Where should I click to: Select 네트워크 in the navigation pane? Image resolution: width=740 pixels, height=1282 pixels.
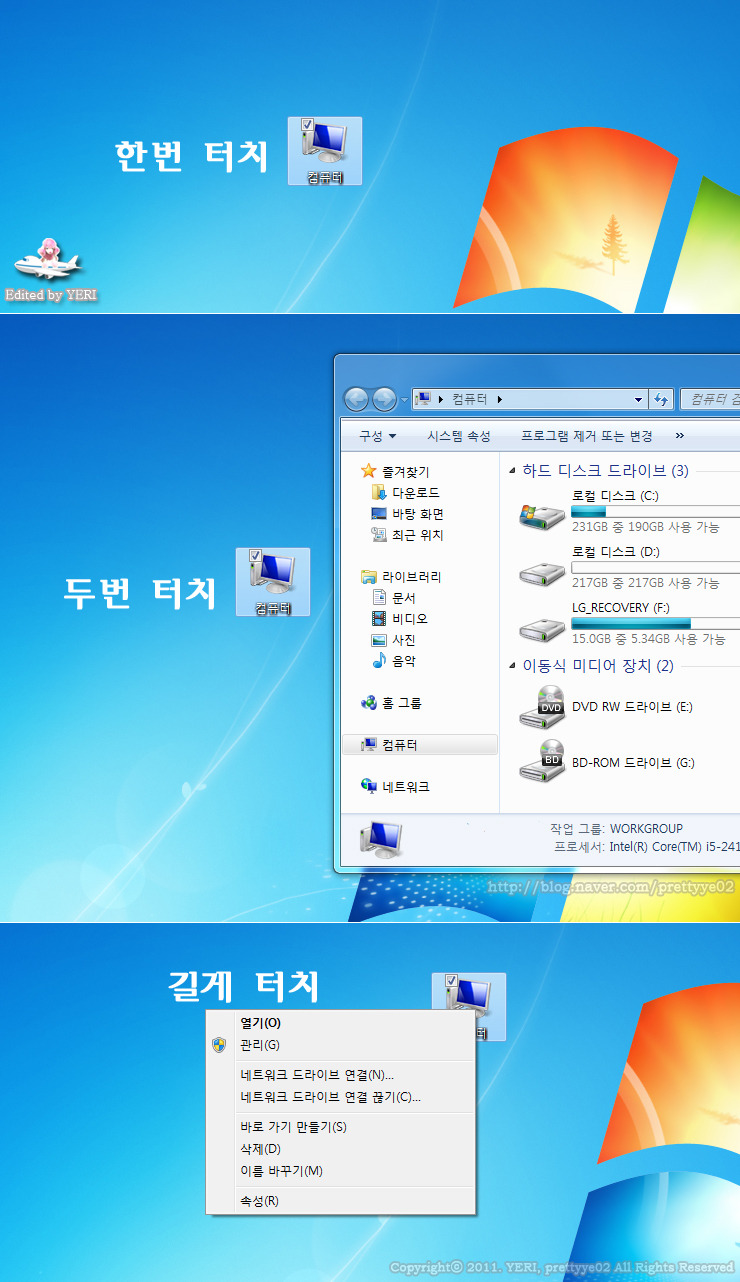click(x=395, y=787)
